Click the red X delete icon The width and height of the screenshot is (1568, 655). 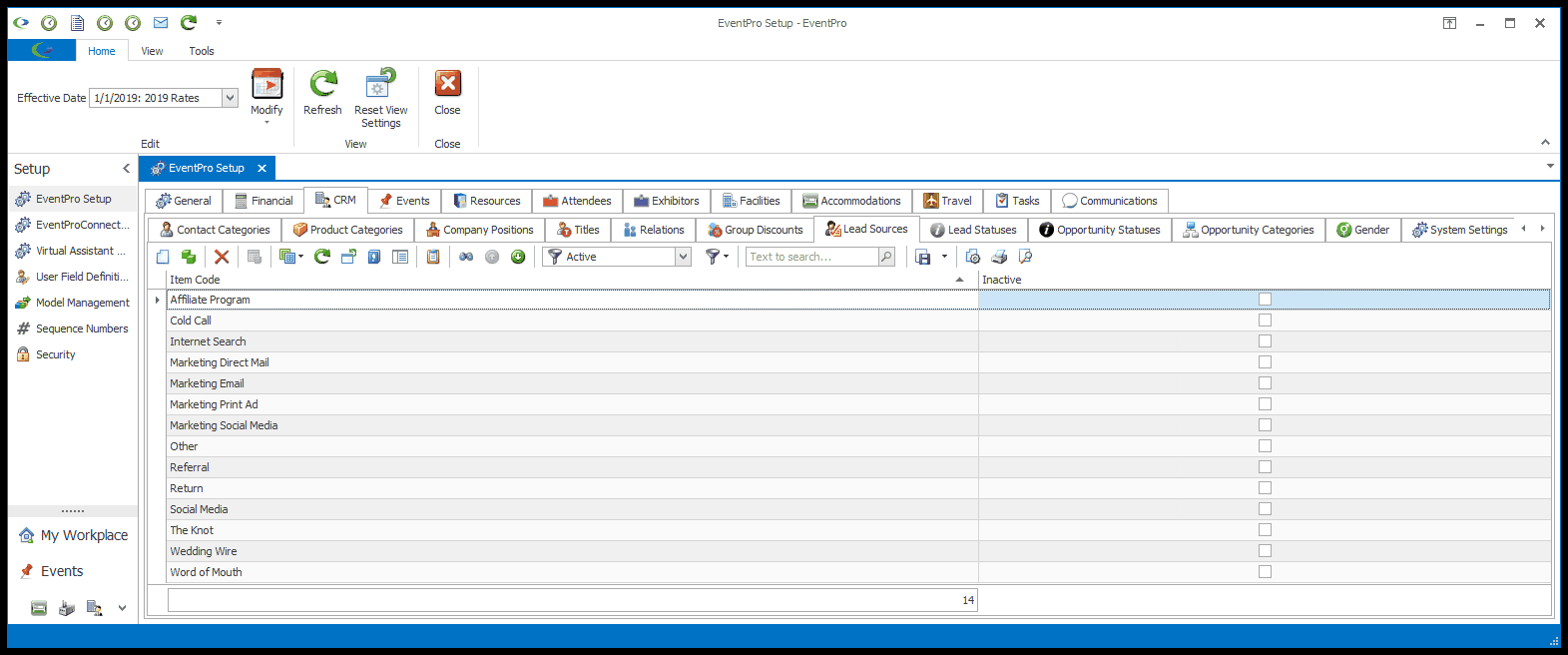click(222, 257)
